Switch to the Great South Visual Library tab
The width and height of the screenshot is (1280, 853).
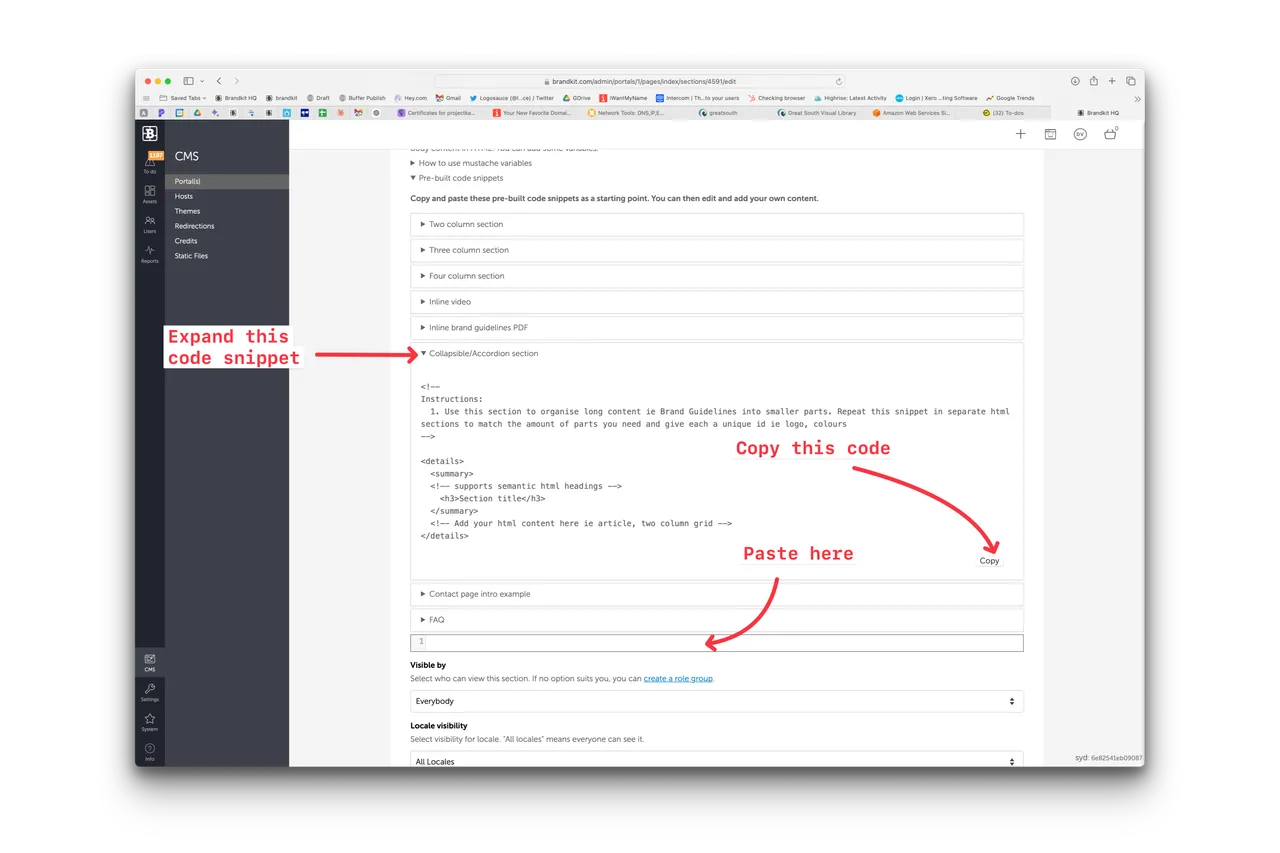click(820, 113)
